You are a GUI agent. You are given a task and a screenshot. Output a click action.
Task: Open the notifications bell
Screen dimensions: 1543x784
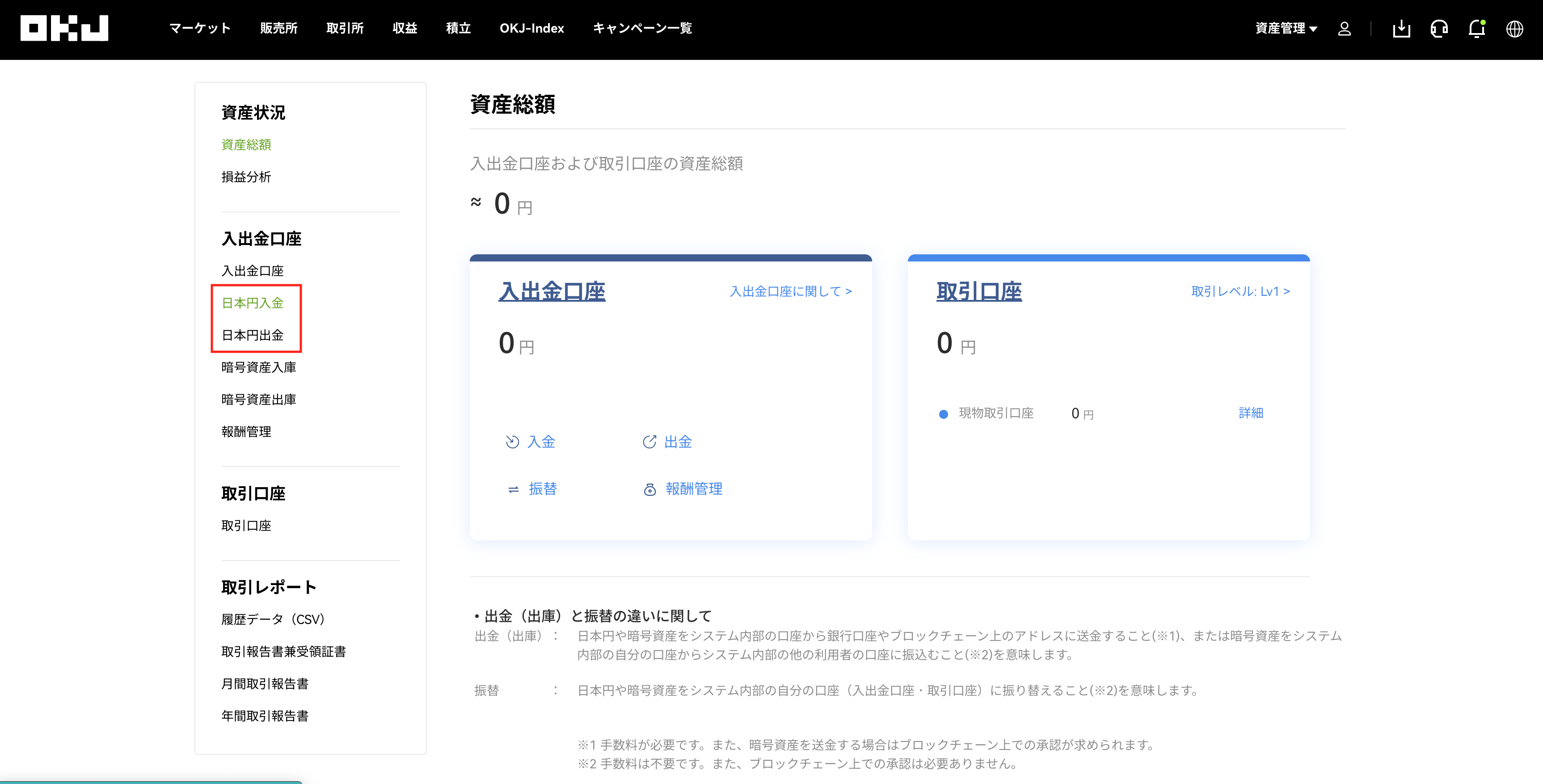pos(1476,29)
